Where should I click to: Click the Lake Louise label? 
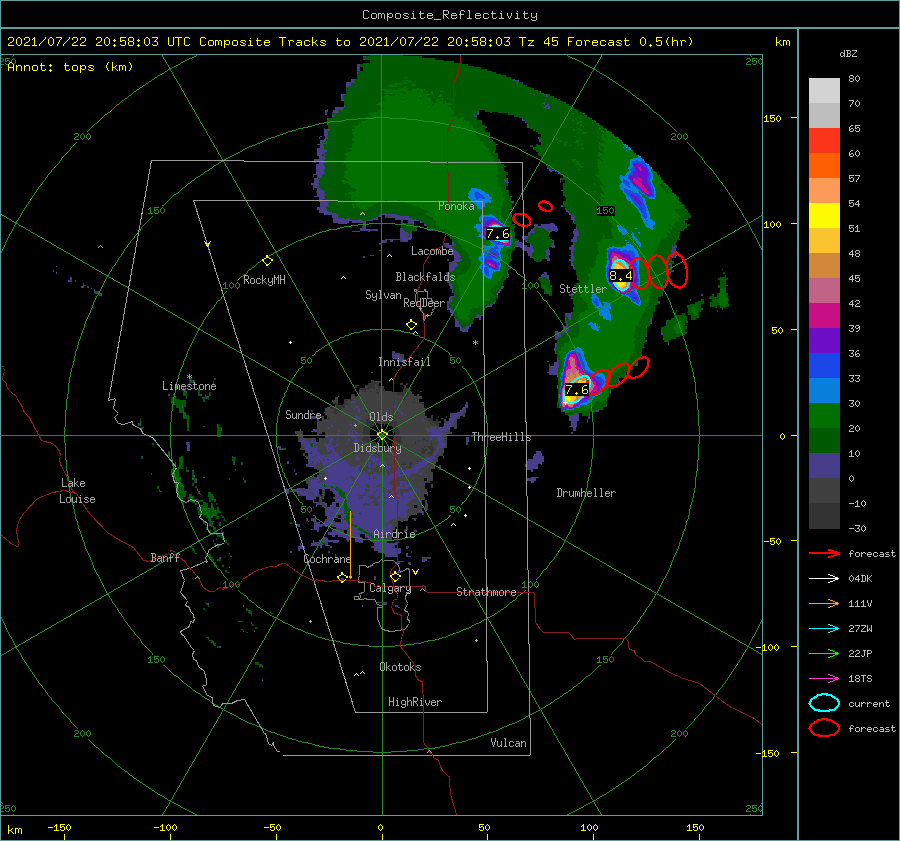coord(77,491)
